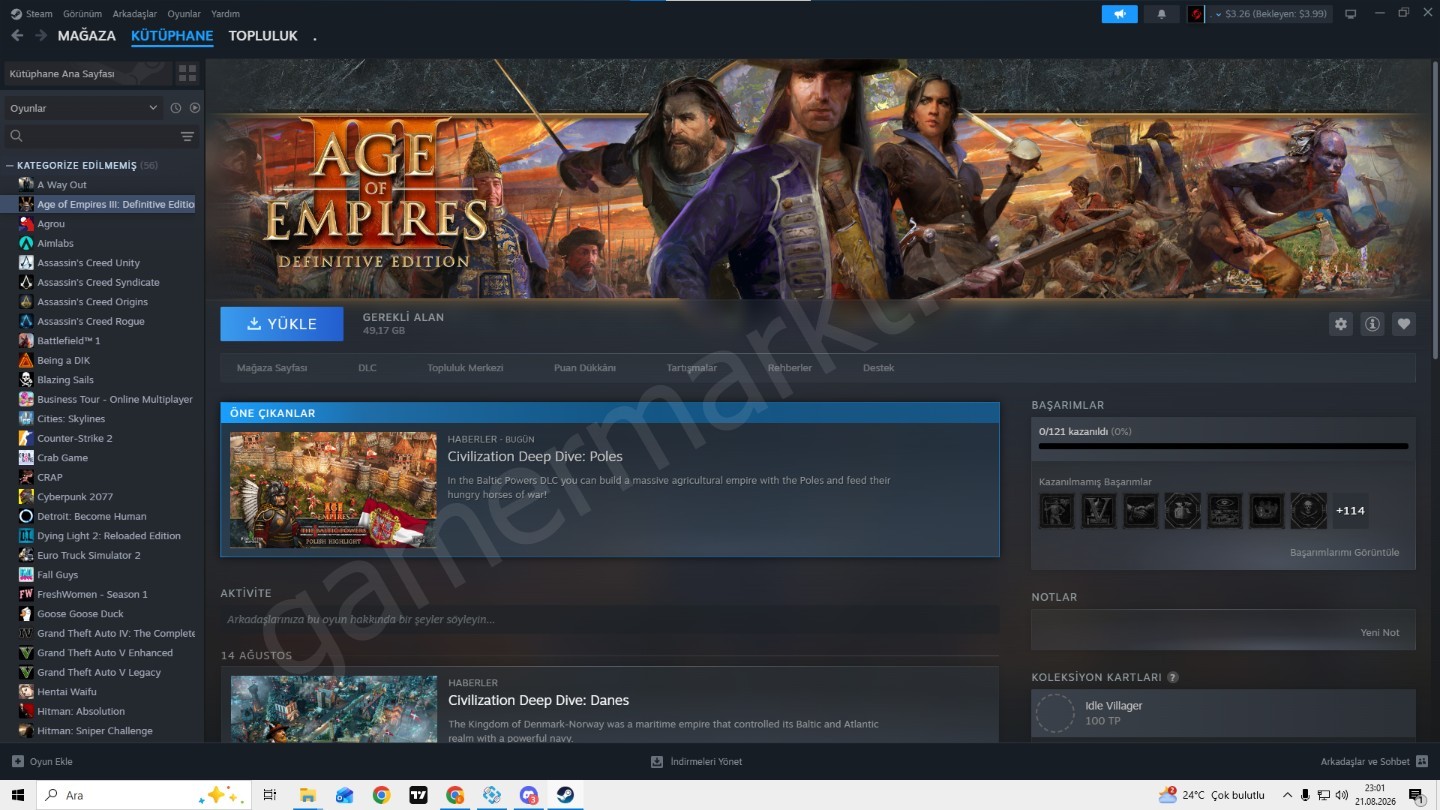Click the Windows taskbar search box
1440x810 pixels.
click(x=144, y=795)
